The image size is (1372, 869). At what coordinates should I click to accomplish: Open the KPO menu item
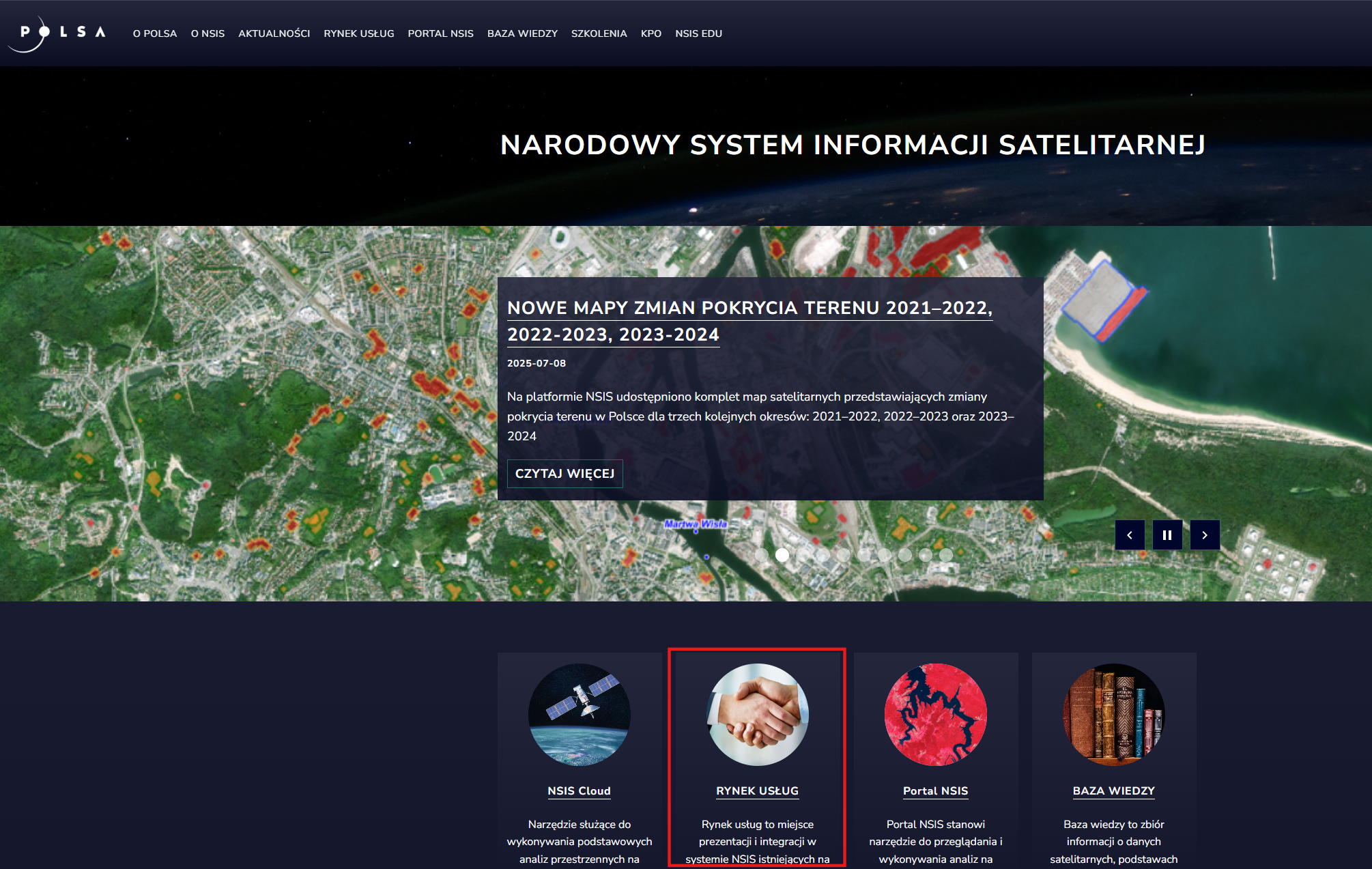click(651, 33)
